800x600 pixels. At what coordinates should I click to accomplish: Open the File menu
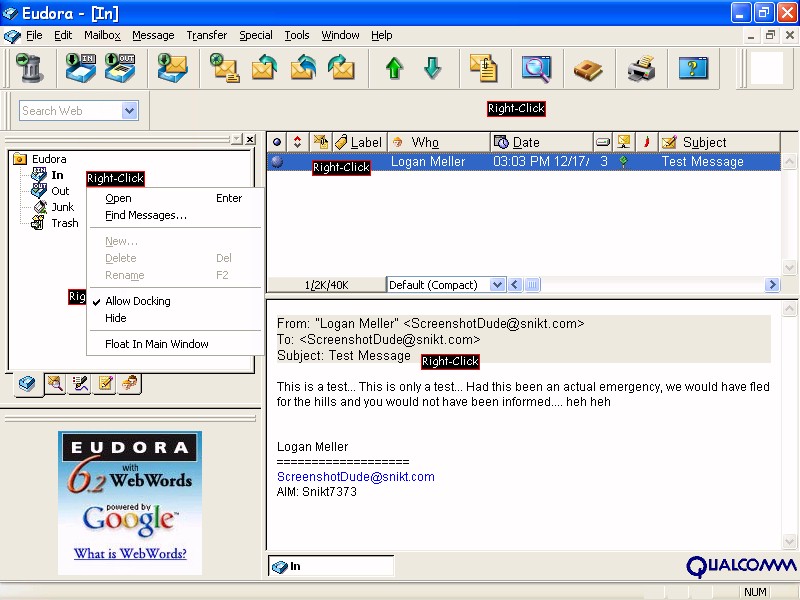click(x=34, y=35)
